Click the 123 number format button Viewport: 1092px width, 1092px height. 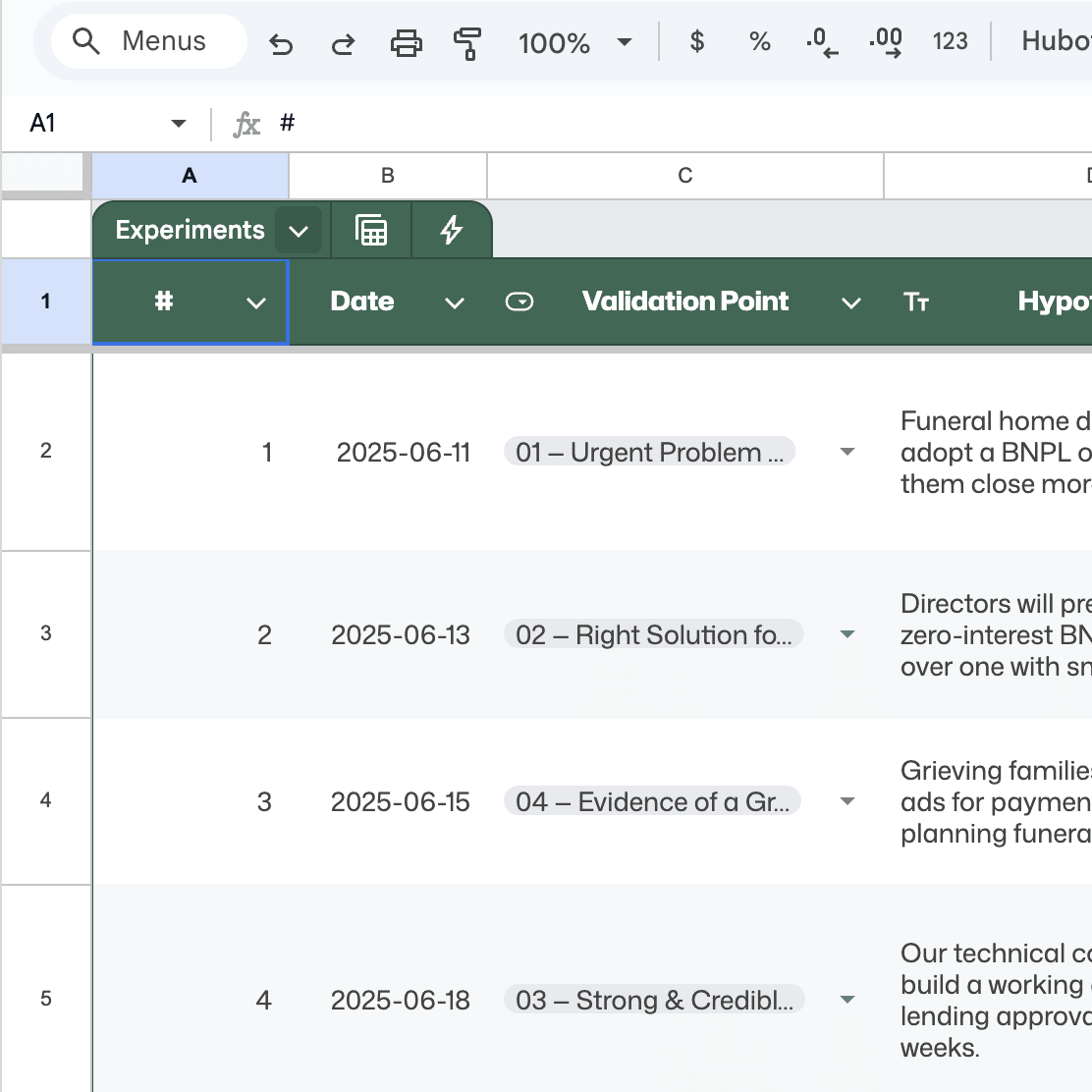950,41
